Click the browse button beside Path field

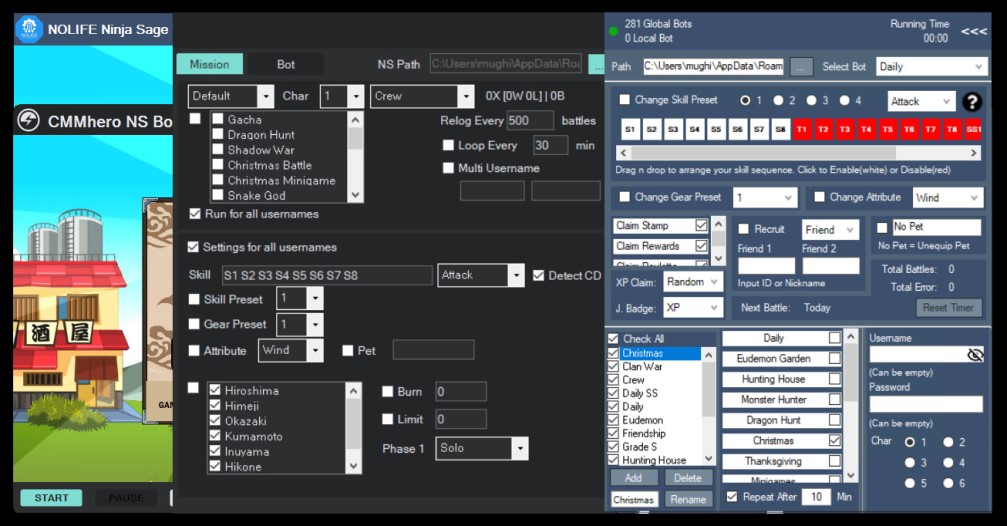tap(801, 66)
